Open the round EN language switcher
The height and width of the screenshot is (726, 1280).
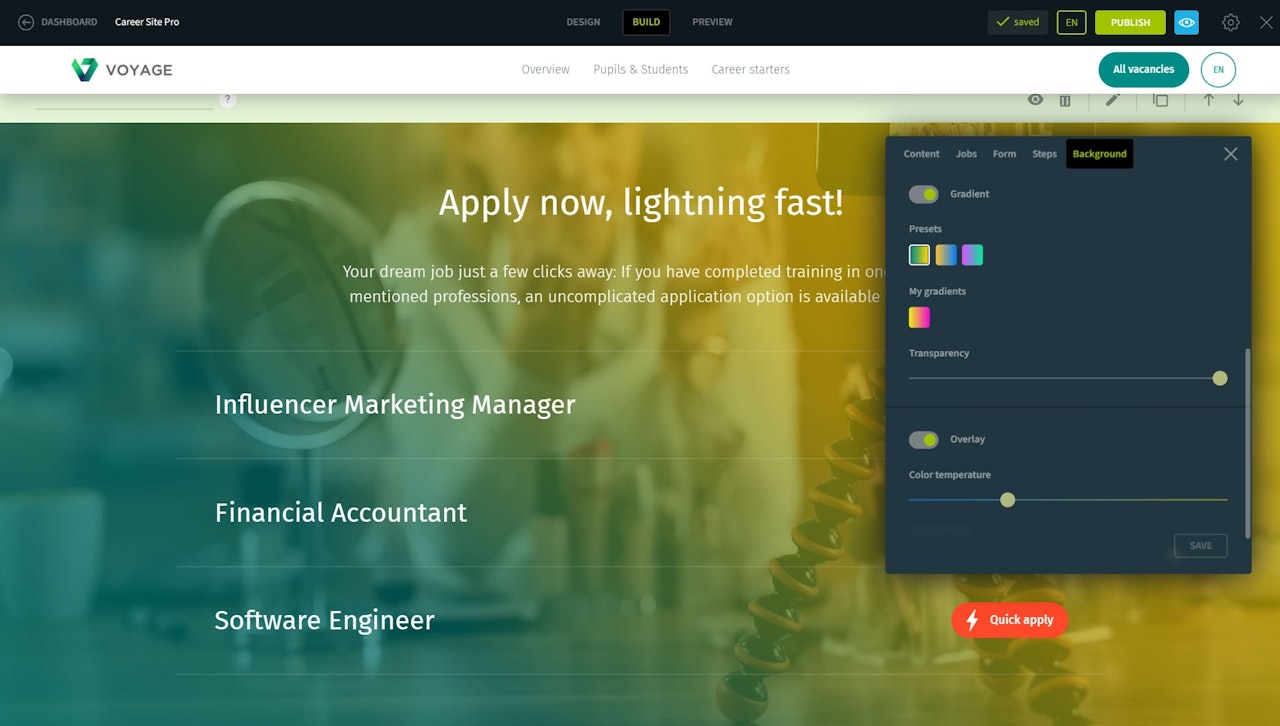[x=1218, y=70]
